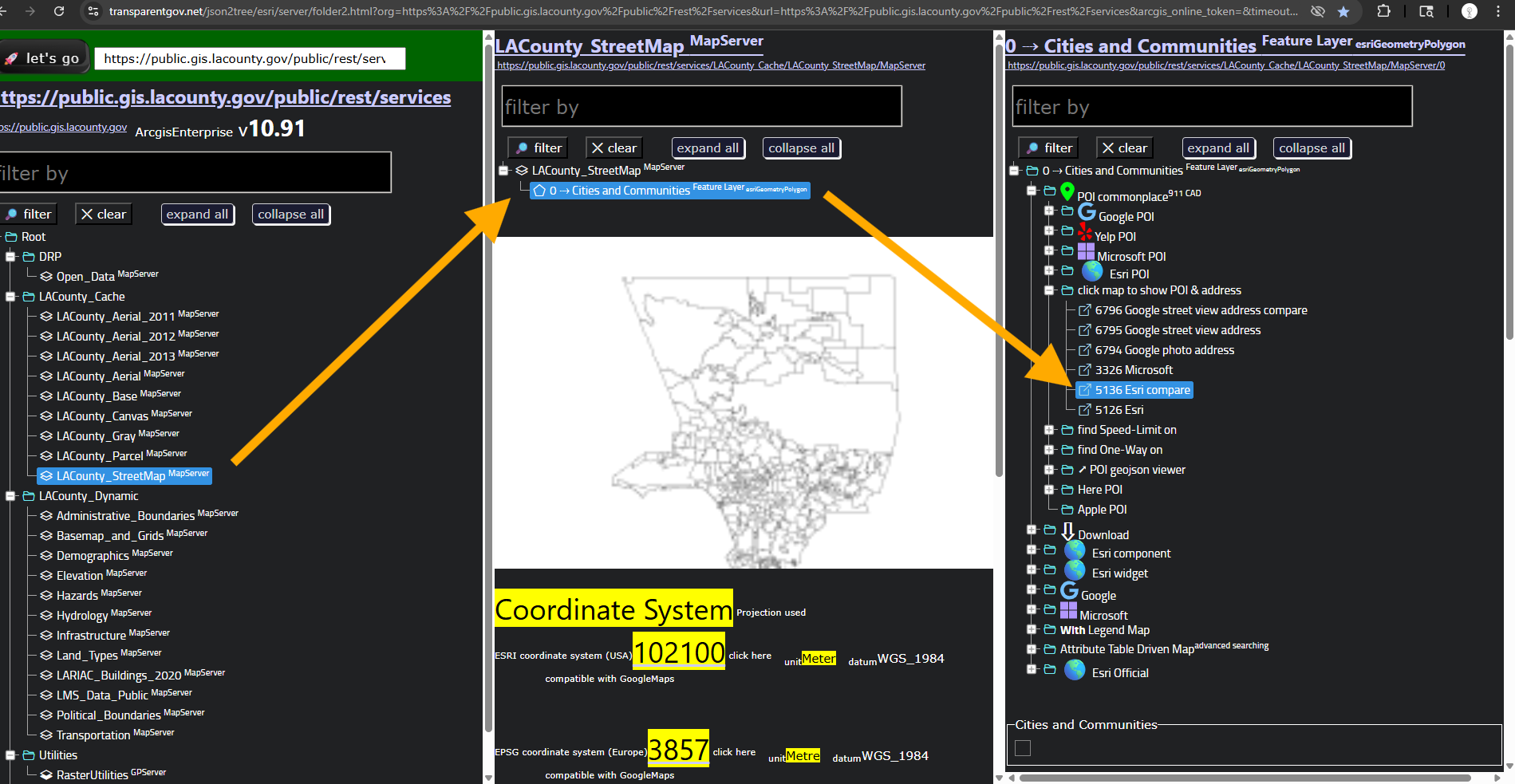Collapse click map to show POI & address
Viewport: 1515px width, 784px height.
[x=1049, y=290]
